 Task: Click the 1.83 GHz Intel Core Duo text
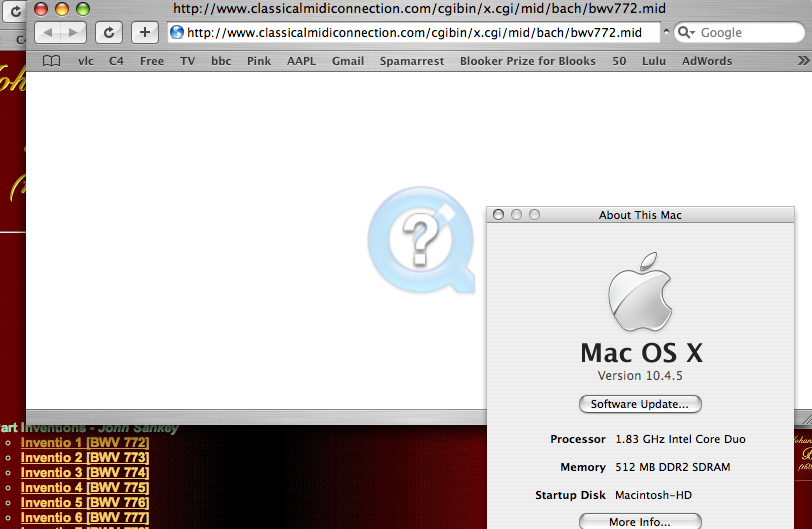(680, 439)
